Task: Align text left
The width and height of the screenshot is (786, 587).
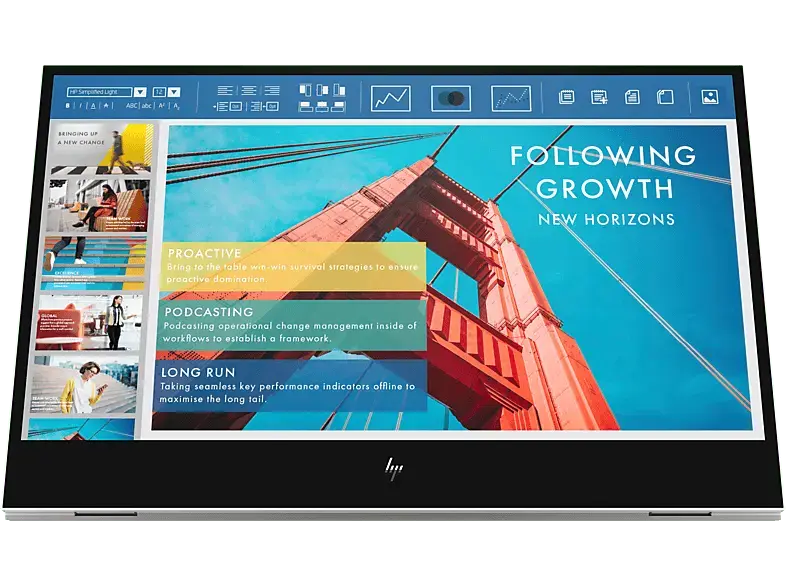Action: click(x=225, y=90)
